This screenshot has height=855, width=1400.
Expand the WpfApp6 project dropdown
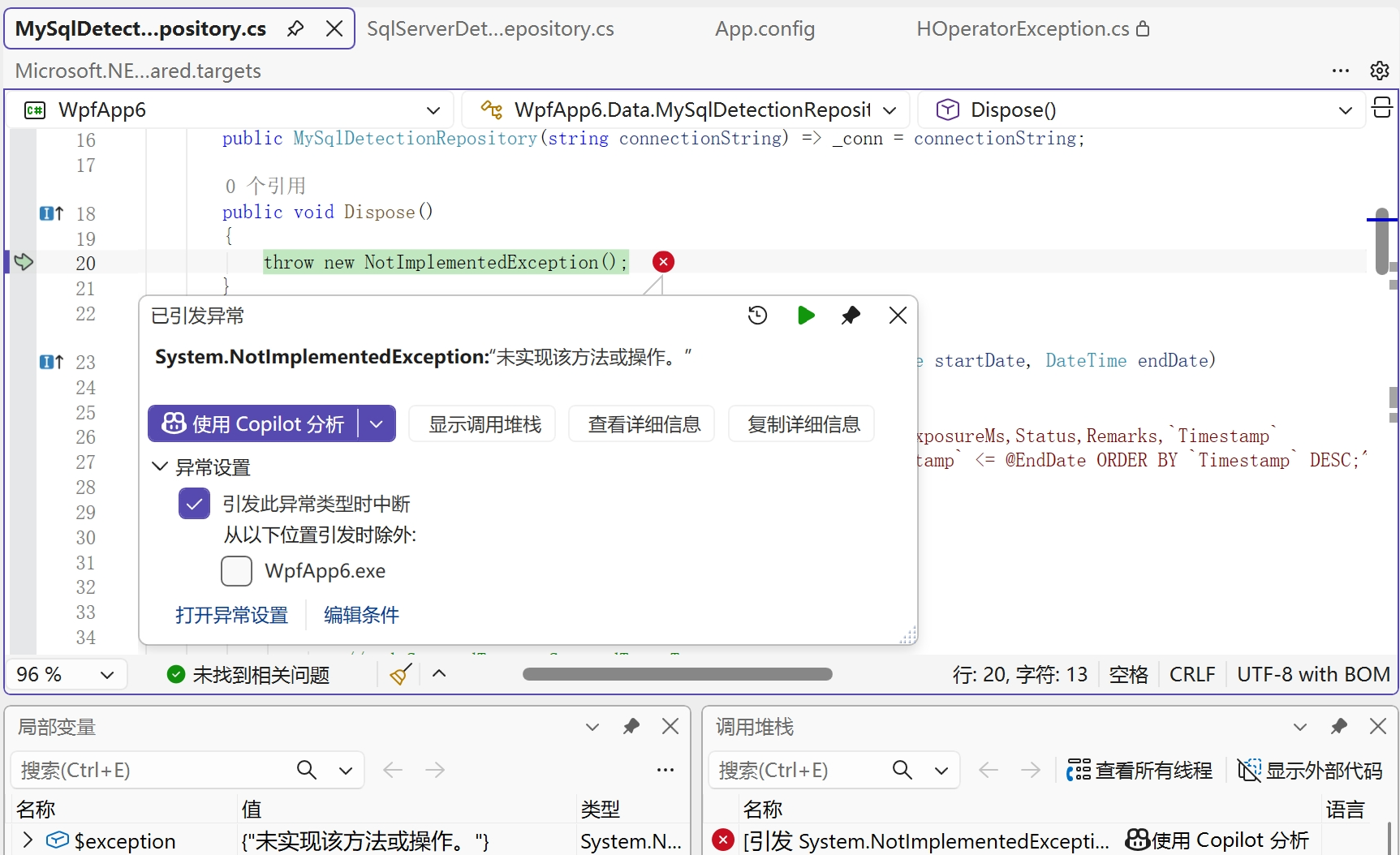433,110
